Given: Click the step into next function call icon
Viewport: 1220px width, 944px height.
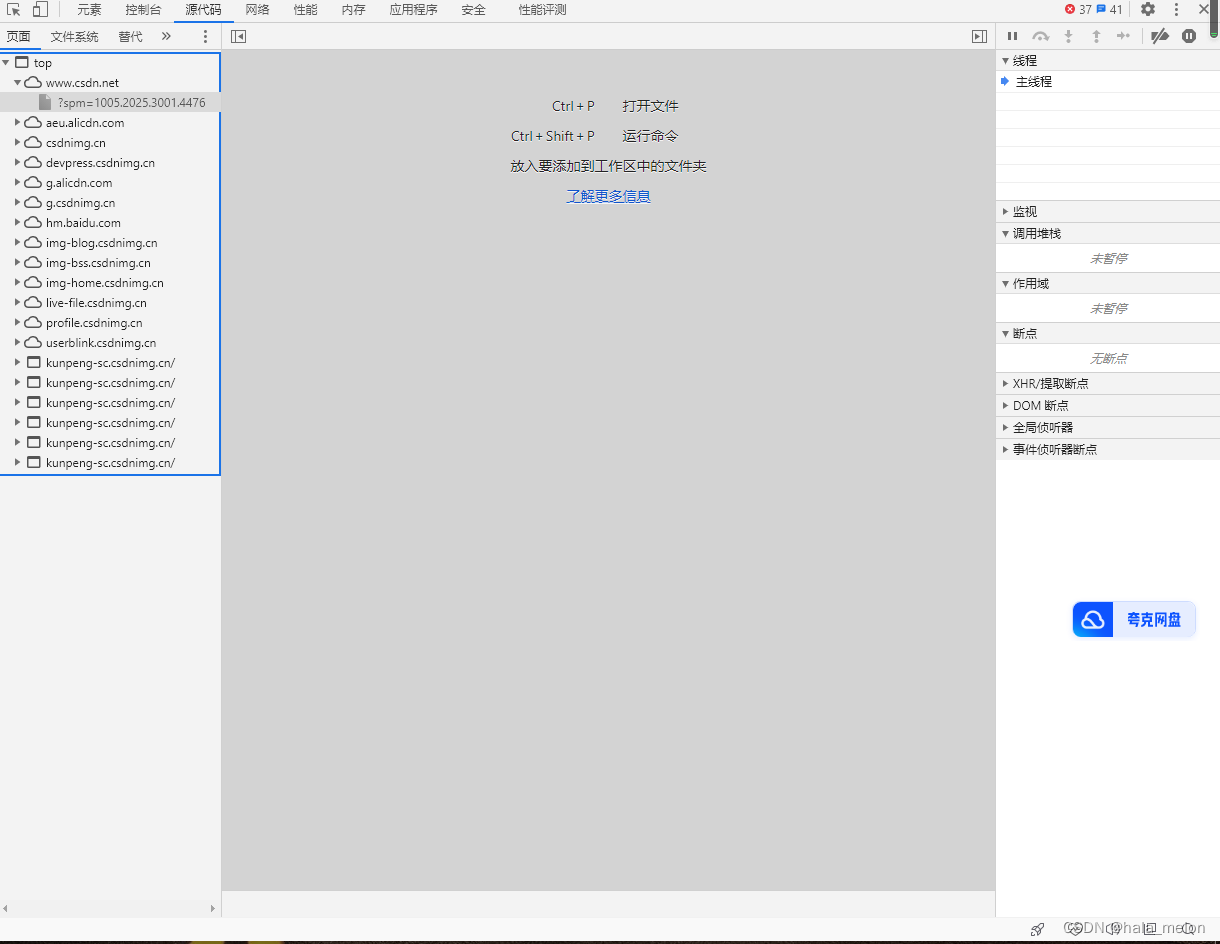Looking at the screenshot, I should [1068, 36].
